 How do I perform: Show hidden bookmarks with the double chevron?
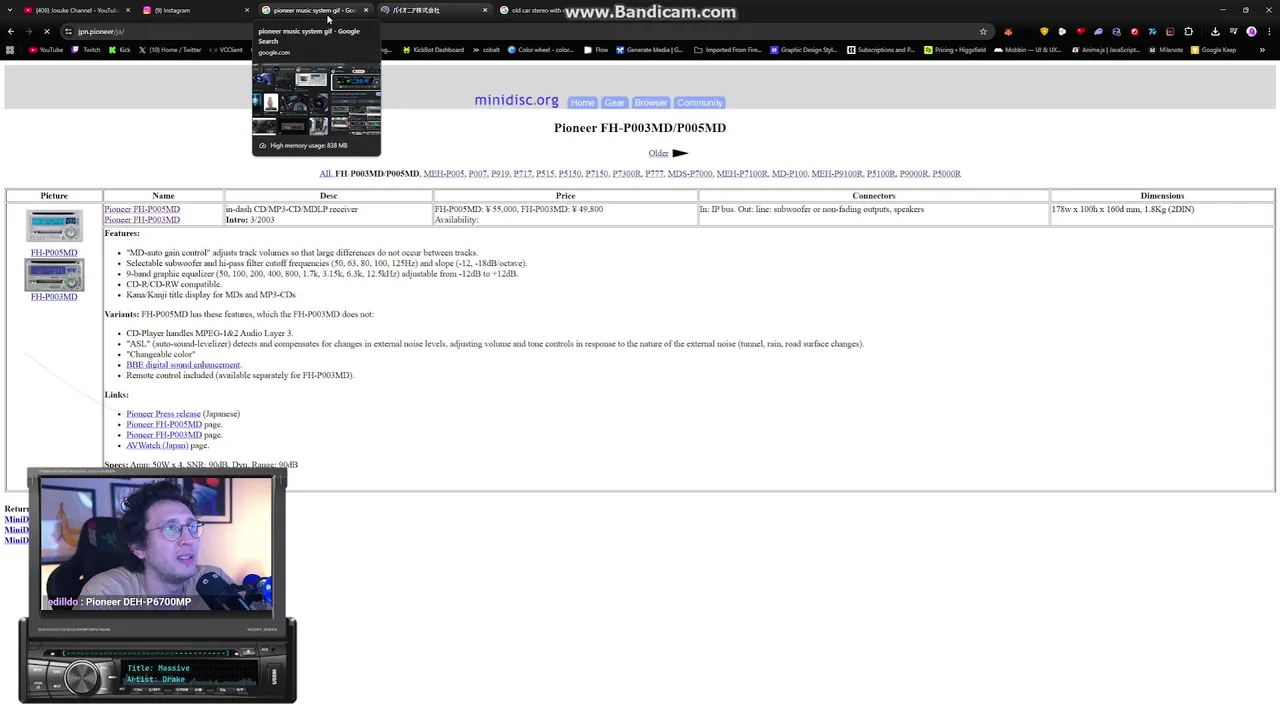coord(1262,50)
